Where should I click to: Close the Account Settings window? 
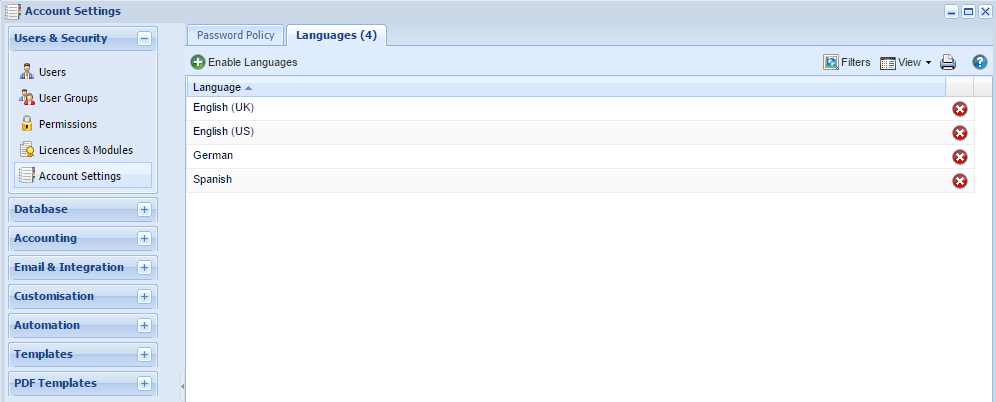pyautogui.click(x=985, y=11)
